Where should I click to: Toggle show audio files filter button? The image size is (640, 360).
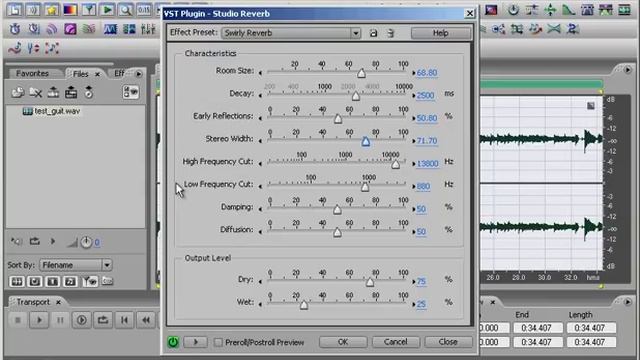17,281
